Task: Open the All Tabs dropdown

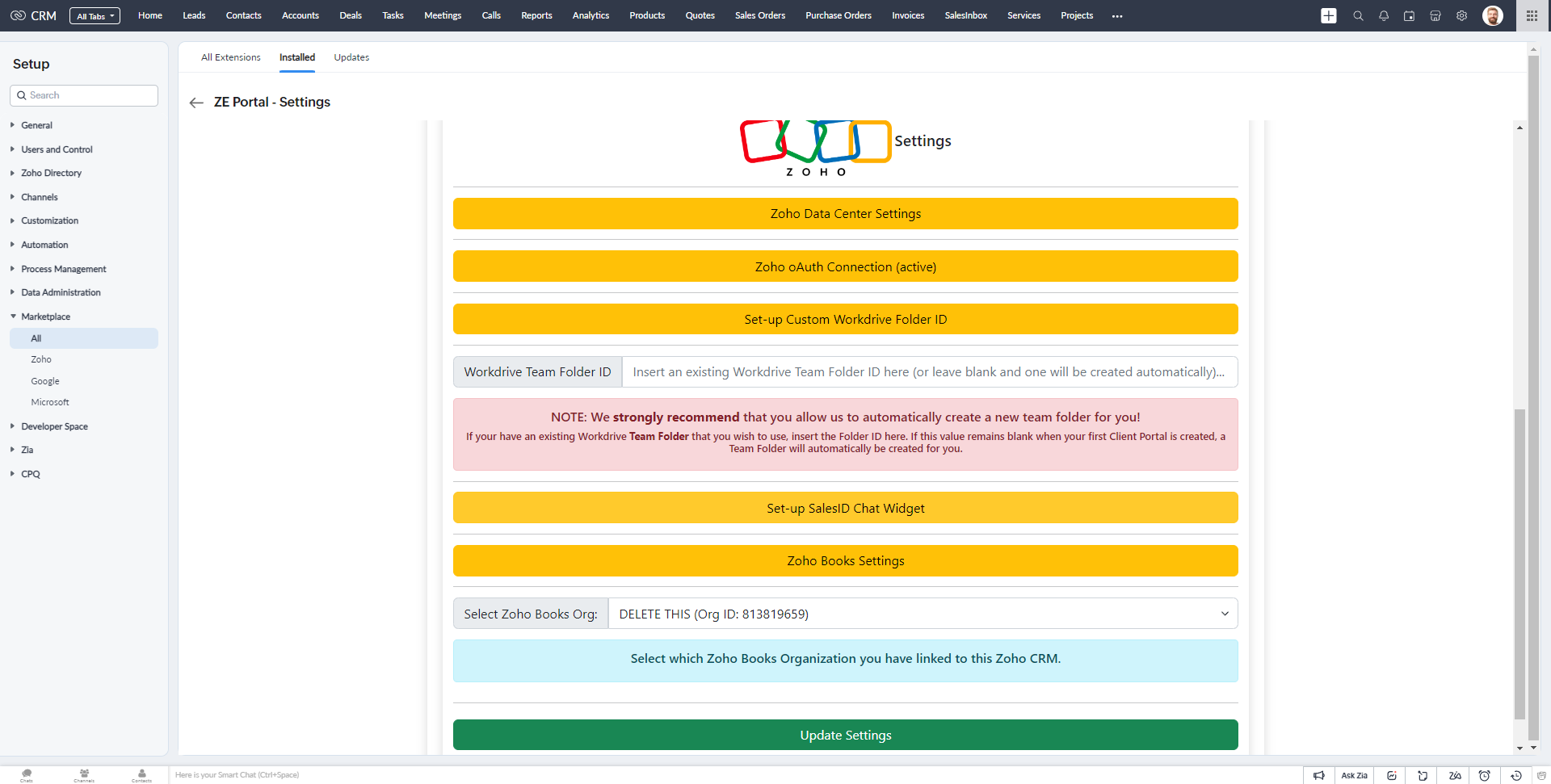Action: [x=95, y=16]
